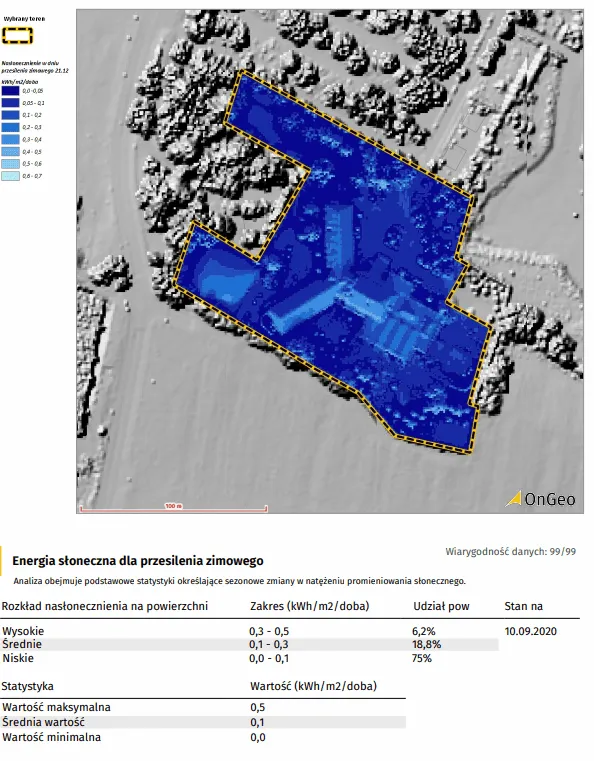Select the 'Średnia wartość' statistics row
Viewport: 594px width, 761px height.
[x=203, y=722]
